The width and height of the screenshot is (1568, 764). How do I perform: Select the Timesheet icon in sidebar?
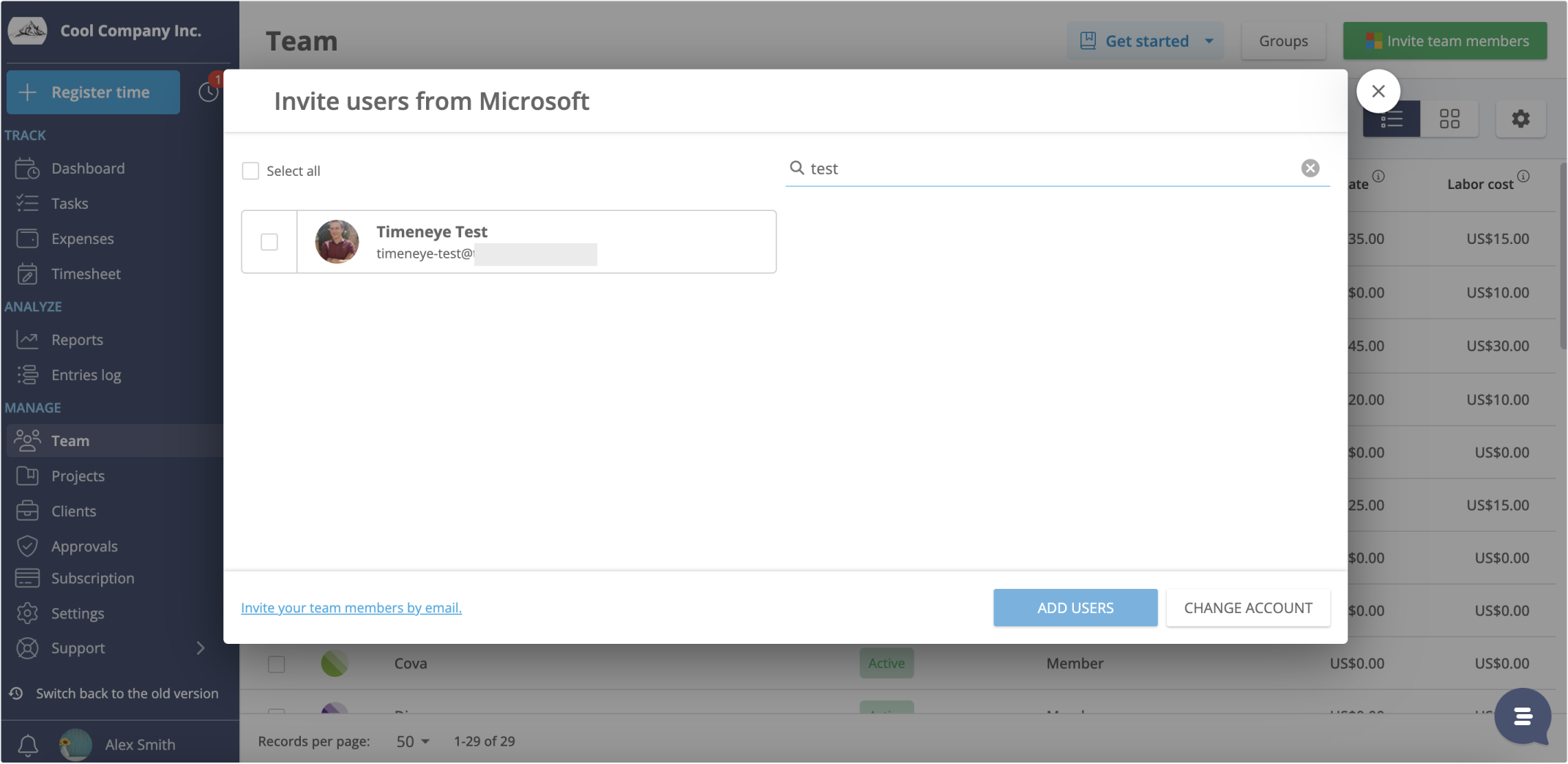(27, 273)
